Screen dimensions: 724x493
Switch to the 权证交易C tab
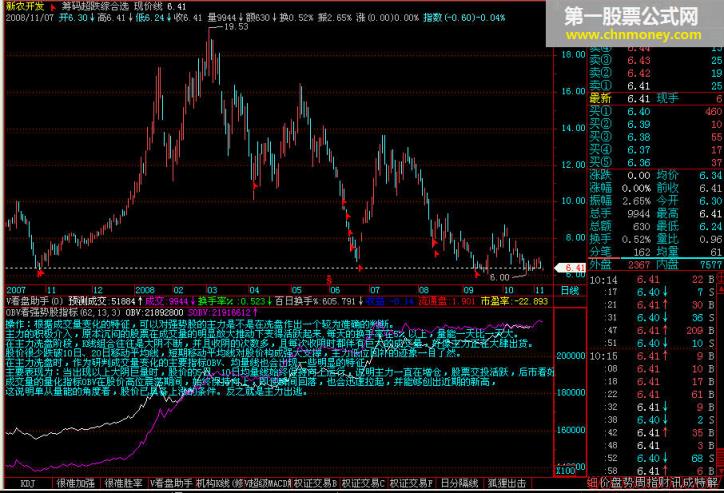pos(363,483)
